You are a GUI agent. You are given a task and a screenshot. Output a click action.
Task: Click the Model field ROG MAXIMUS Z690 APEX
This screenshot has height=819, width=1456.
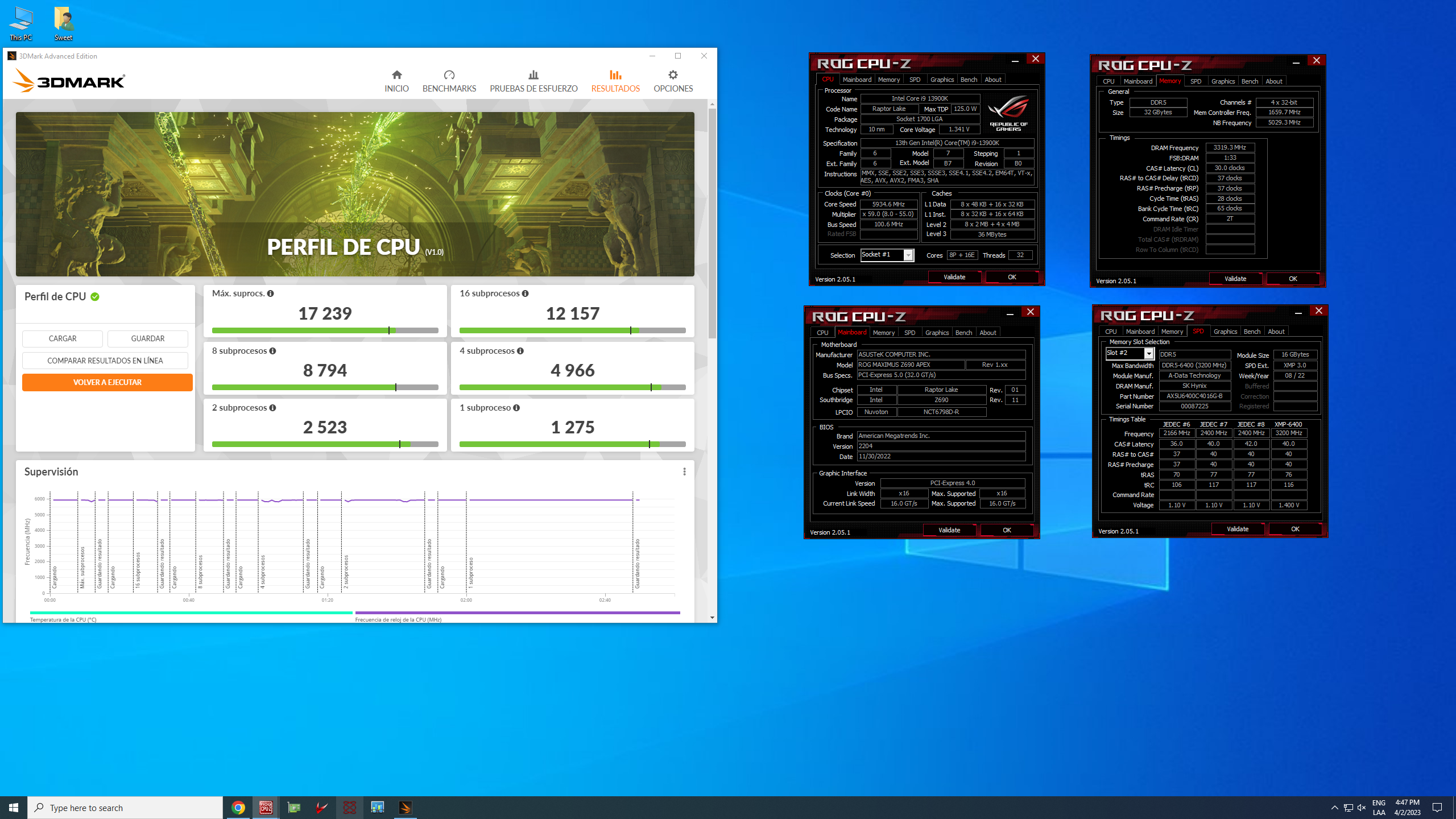[911, 365]
